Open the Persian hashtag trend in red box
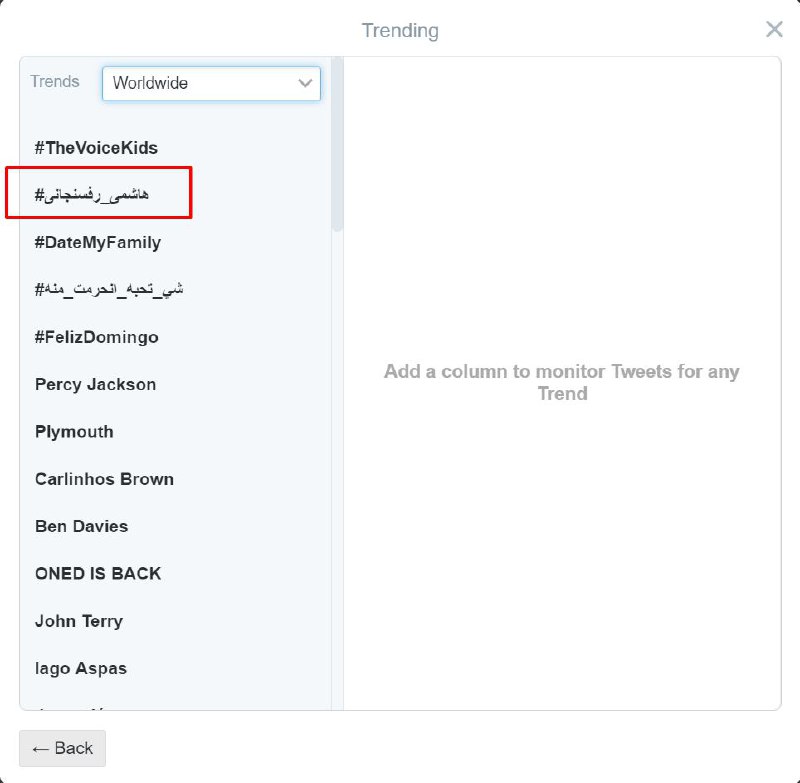 (93, 195)
